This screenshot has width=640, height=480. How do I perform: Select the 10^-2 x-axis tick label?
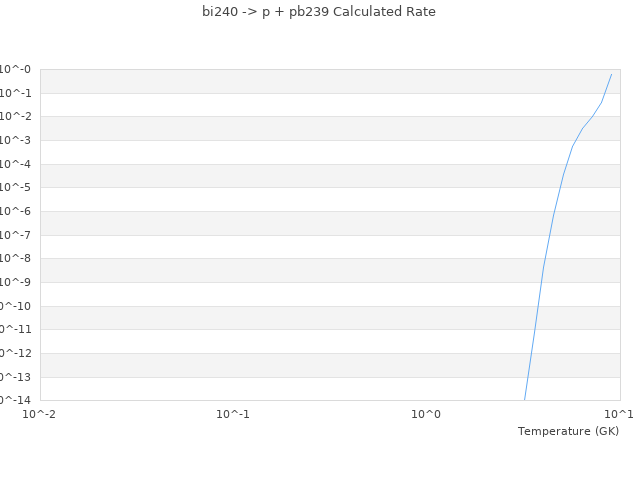pyautogui.click(x=40, y=413)
